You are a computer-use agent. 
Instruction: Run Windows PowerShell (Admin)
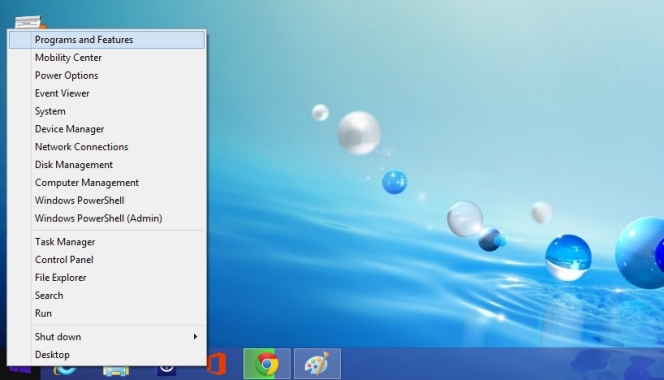pos(107,218)
